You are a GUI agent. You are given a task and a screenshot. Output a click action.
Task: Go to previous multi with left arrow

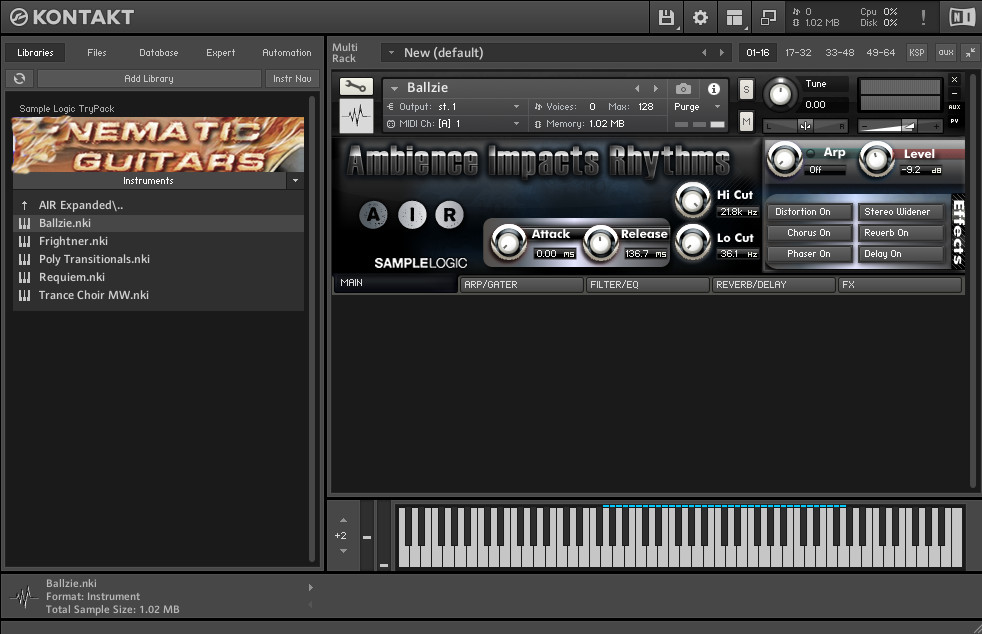704,53
